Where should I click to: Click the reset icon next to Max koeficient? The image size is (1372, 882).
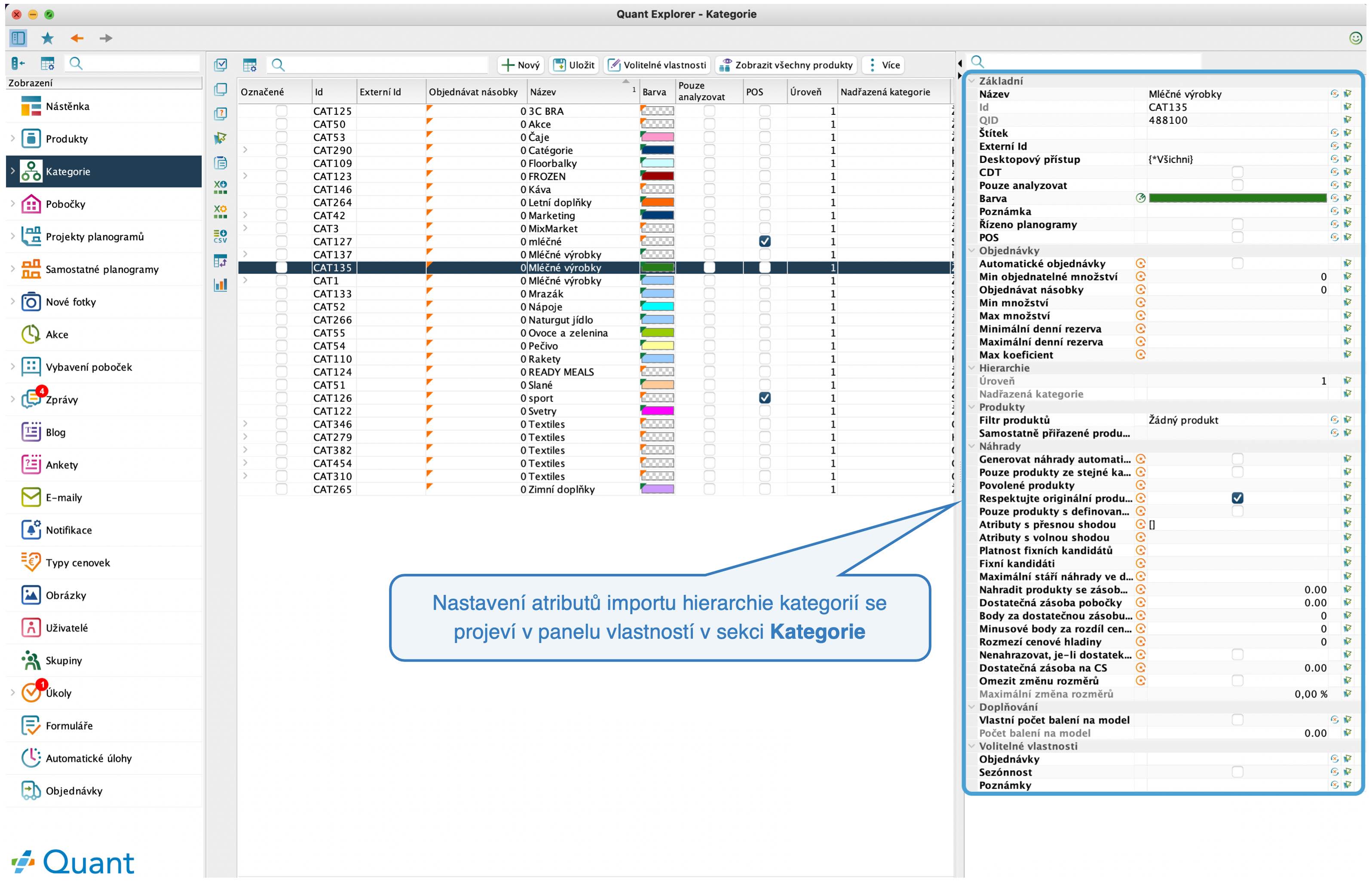click(x=1140, y=355)
